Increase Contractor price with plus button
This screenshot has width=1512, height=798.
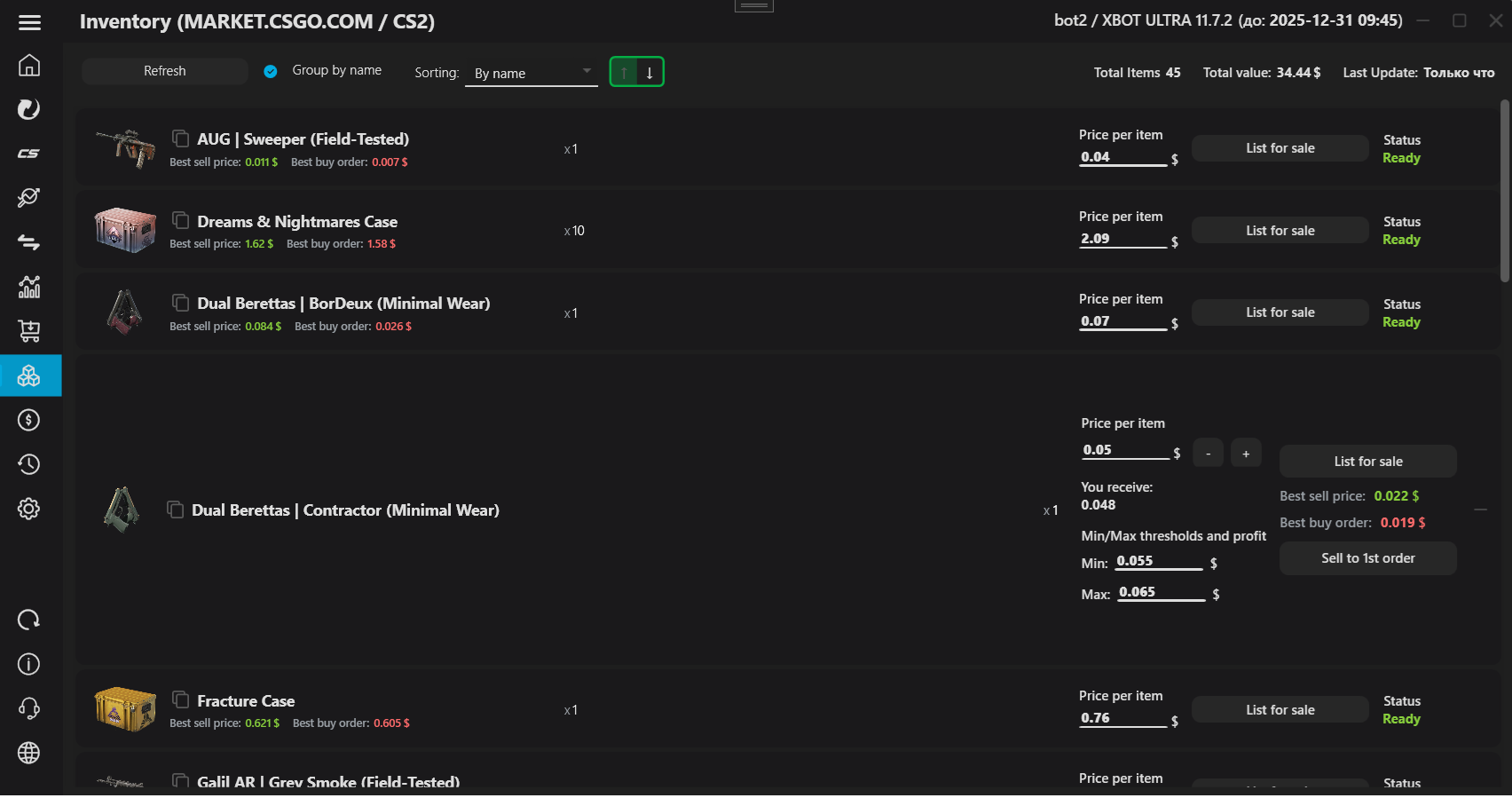1246,454
